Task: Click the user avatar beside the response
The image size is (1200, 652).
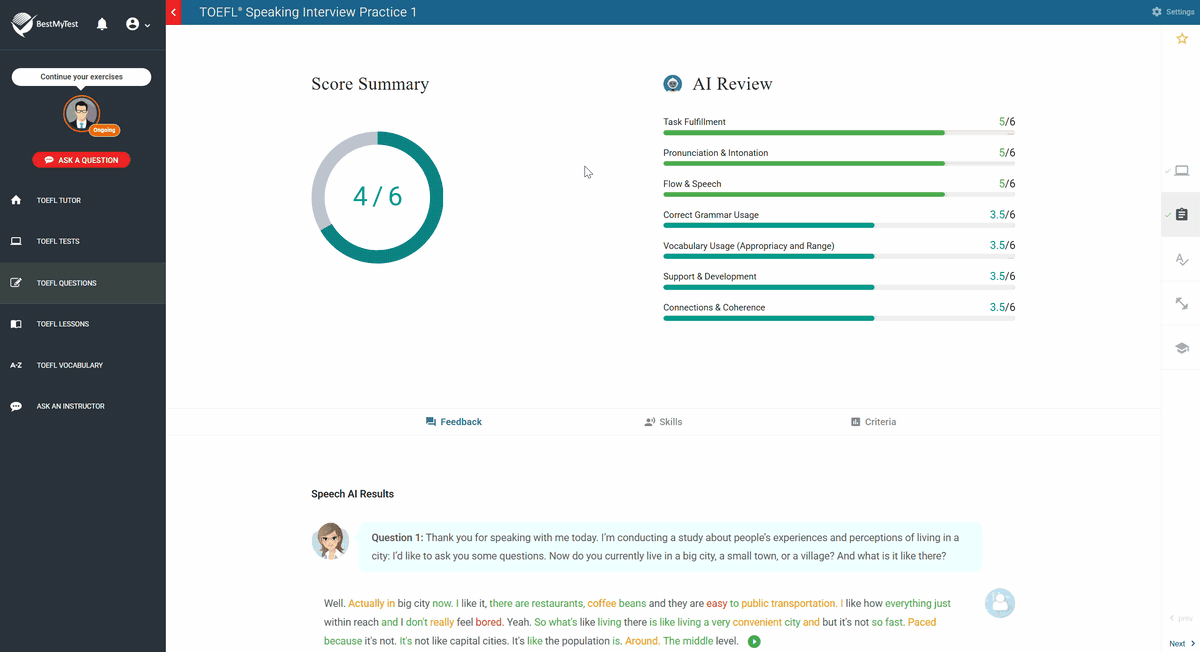Action: pos(1000,603)
